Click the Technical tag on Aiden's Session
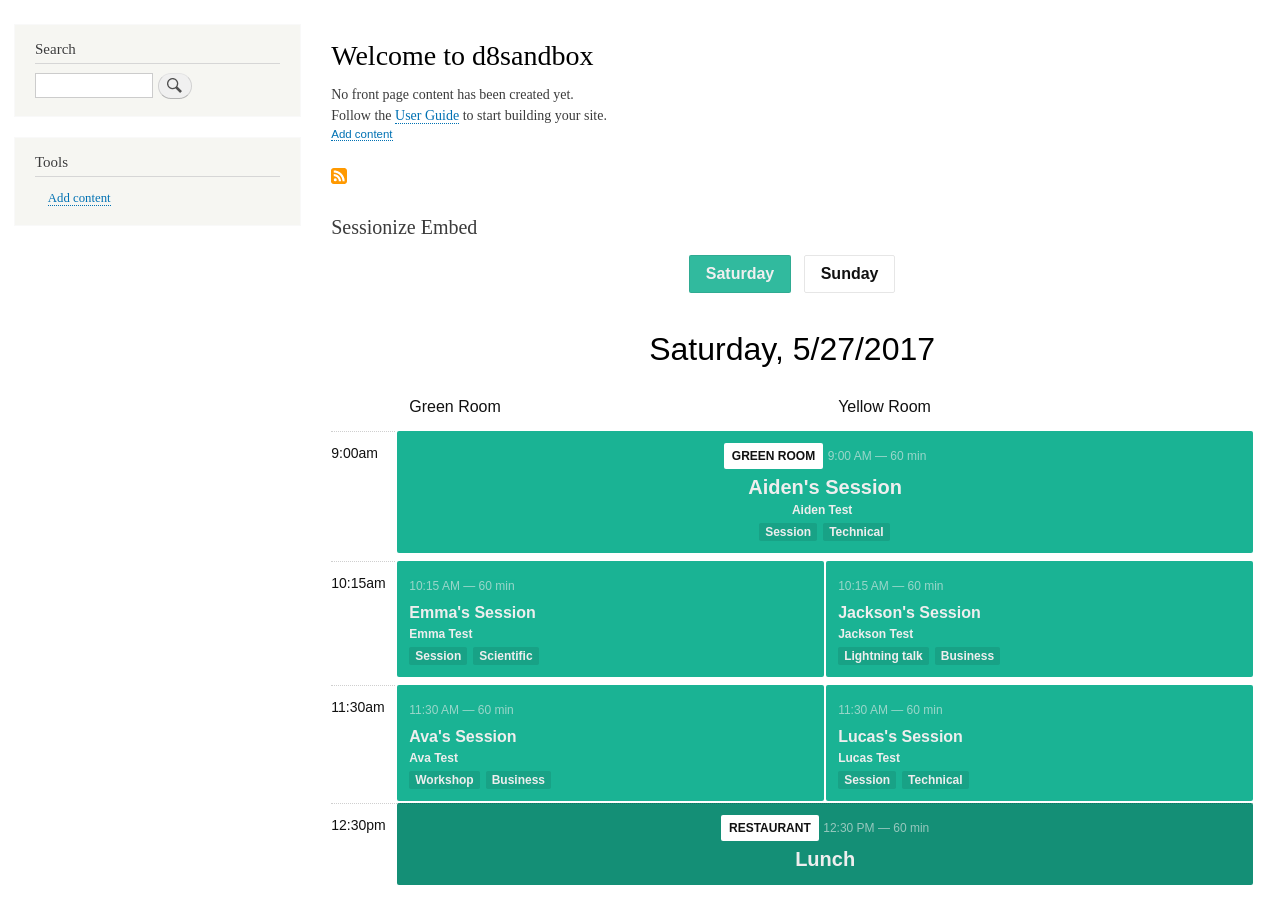This screenshot has width=1267, height=899. pos(855,531)
